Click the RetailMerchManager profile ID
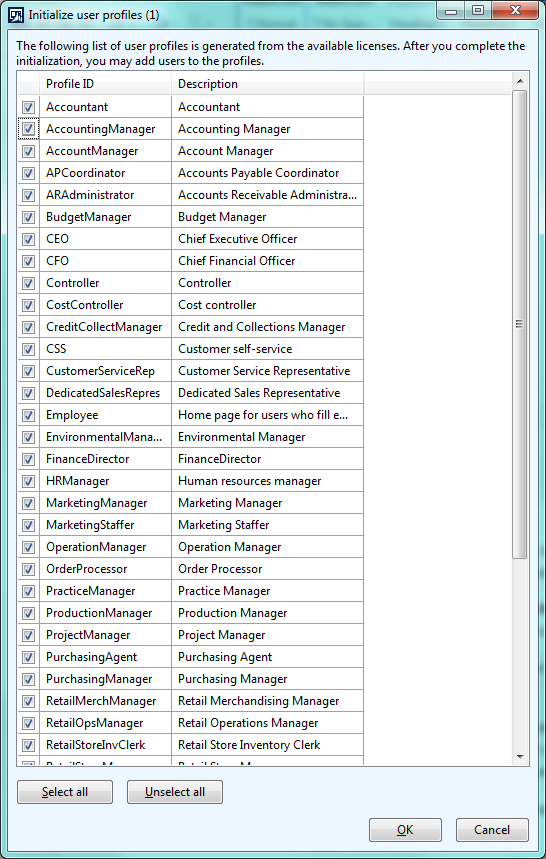Image resolution: width=546 pixels, height=859 pixels. pos(101,701)
